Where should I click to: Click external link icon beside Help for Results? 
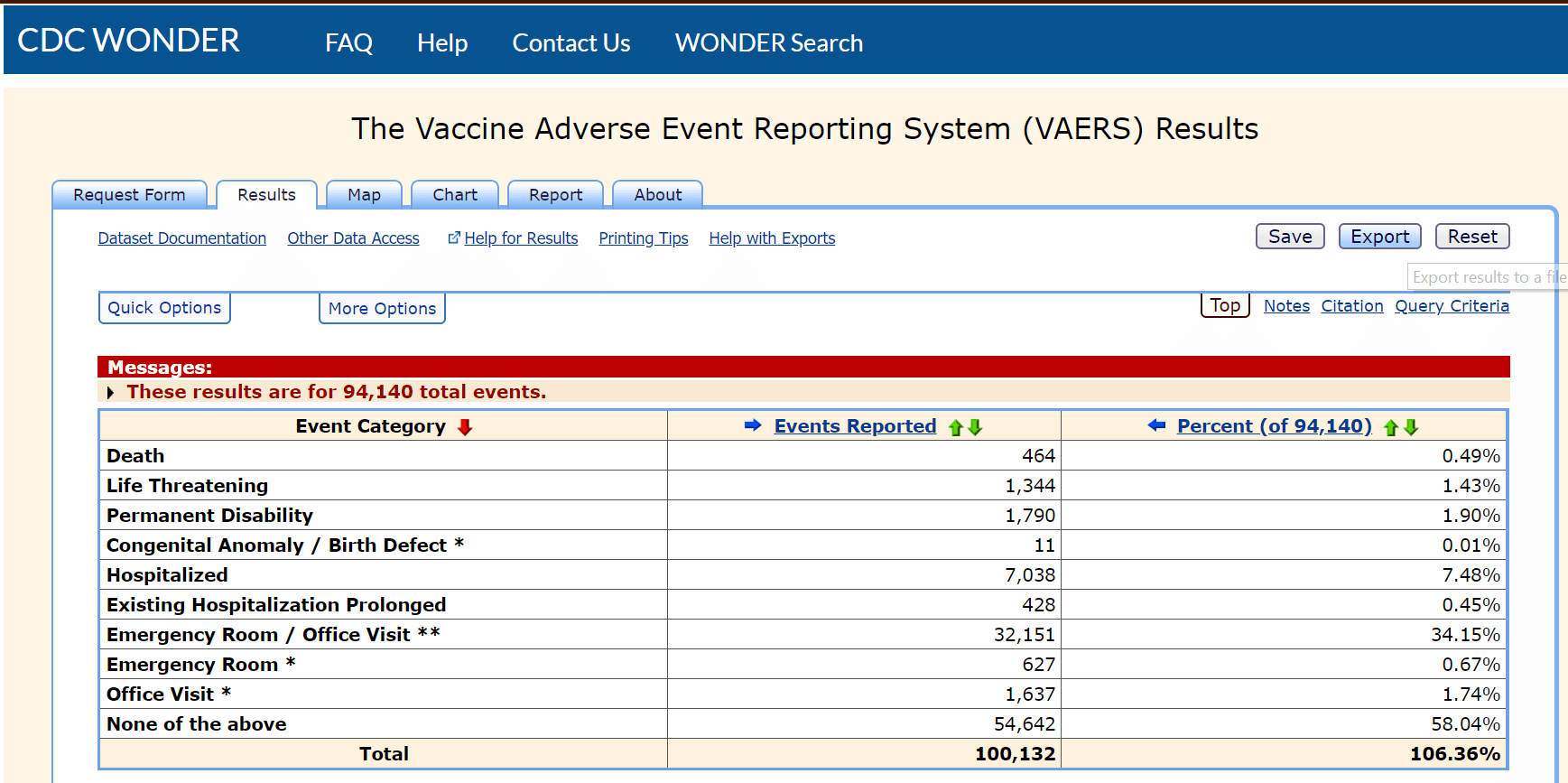coord(454,238)
